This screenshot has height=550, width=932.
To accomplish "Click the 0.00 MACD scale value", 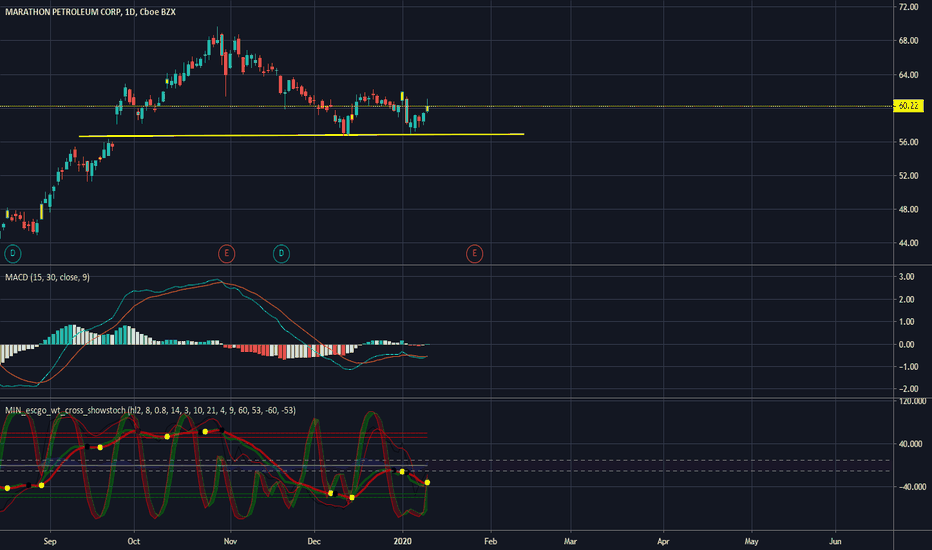I will point(906,345).
